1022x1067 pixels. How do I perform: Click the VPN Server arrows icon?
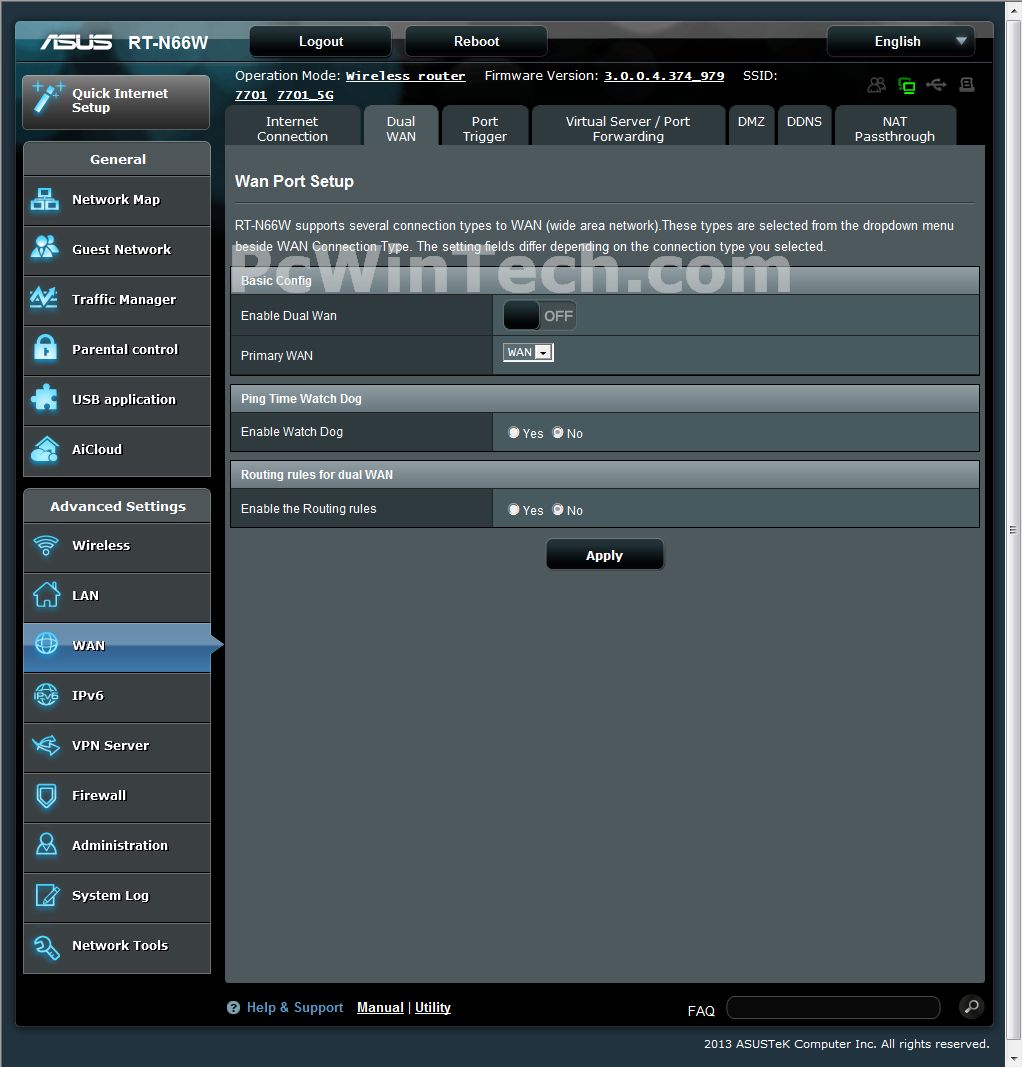[x=46, y=745]
